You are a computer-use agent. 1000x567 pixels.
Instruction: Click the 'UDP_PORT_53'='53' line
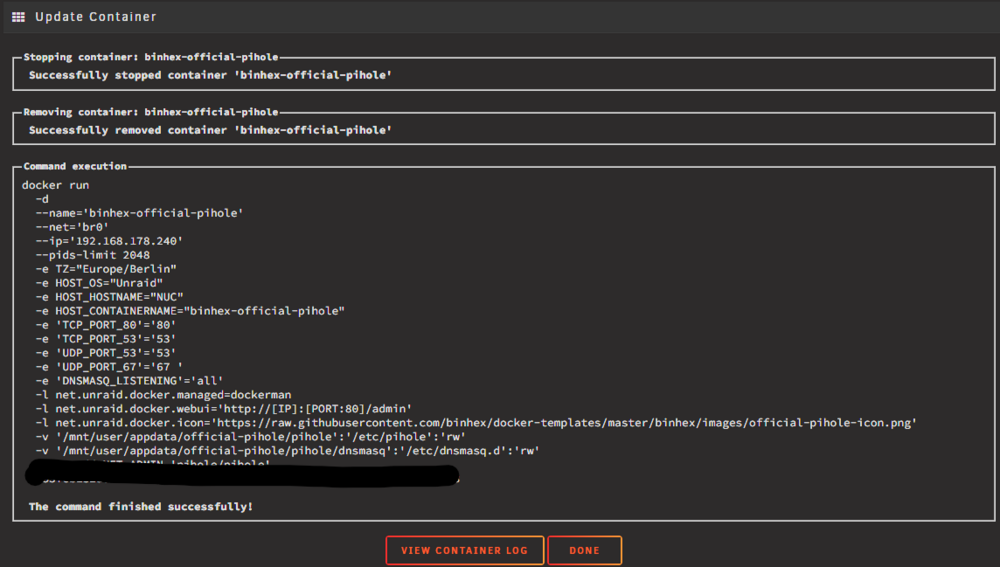pyautogui.click(x=106, y=353)
